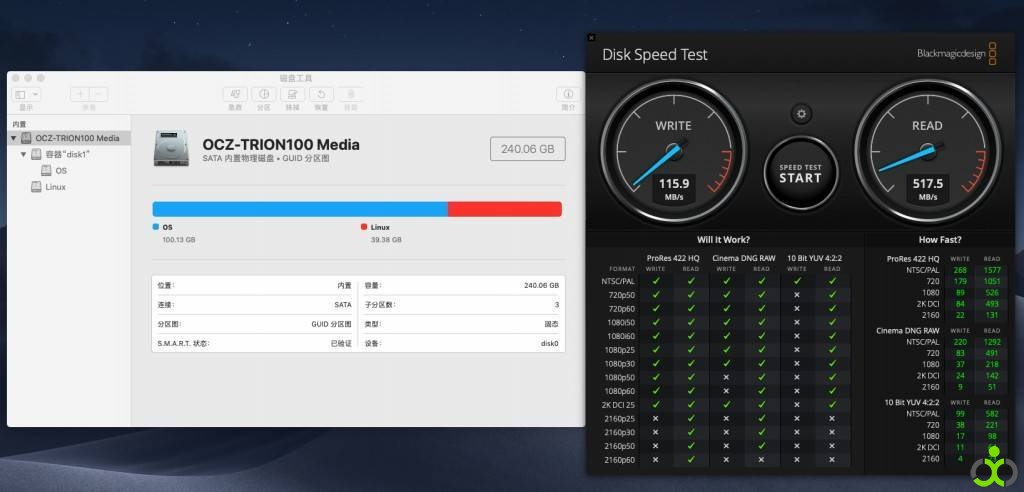
Task: Open the View dropdown arrow in the toolbar
Action: point(35,95)
